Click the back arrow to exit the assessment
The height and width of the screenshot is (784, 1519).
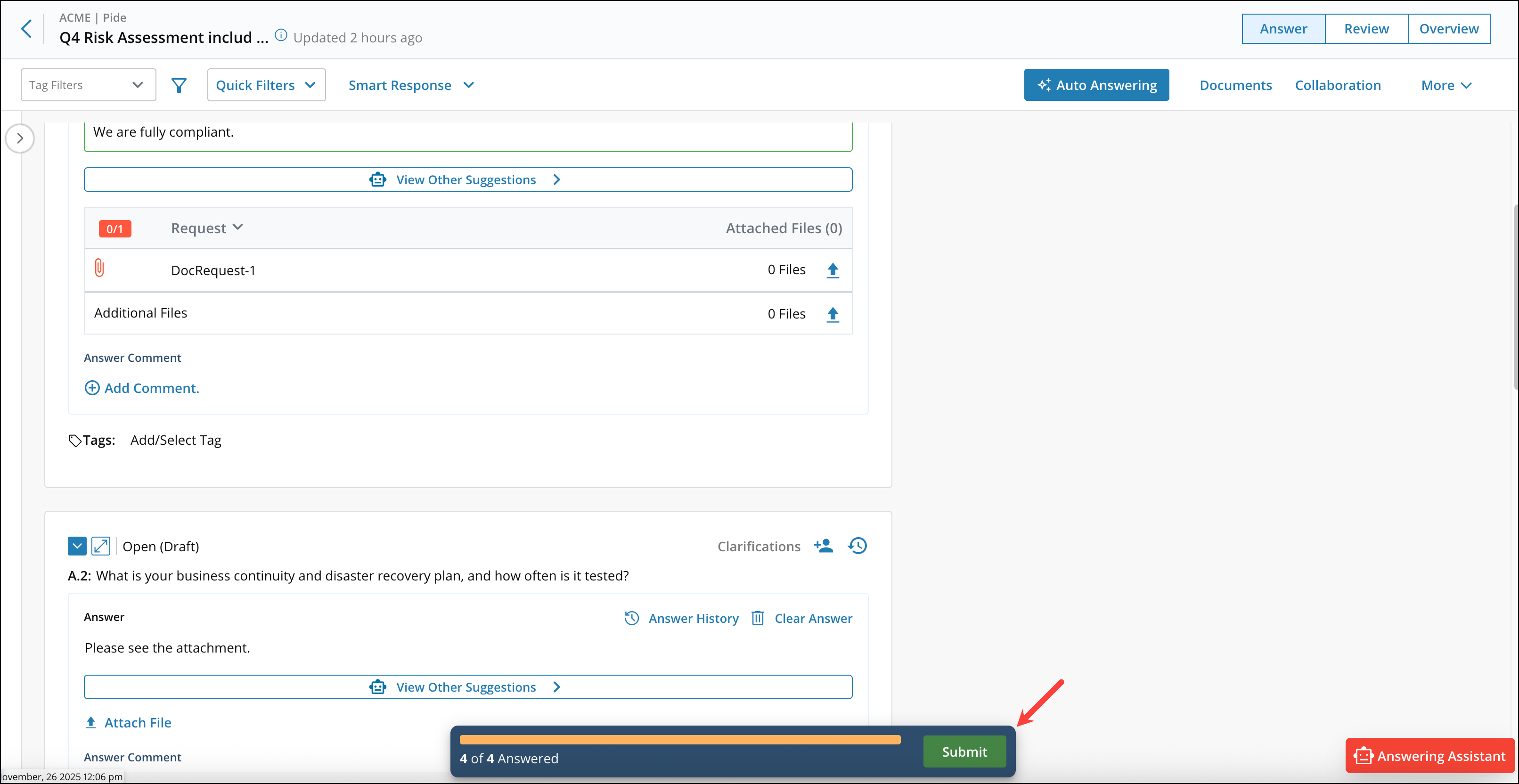tap(26, 28)
